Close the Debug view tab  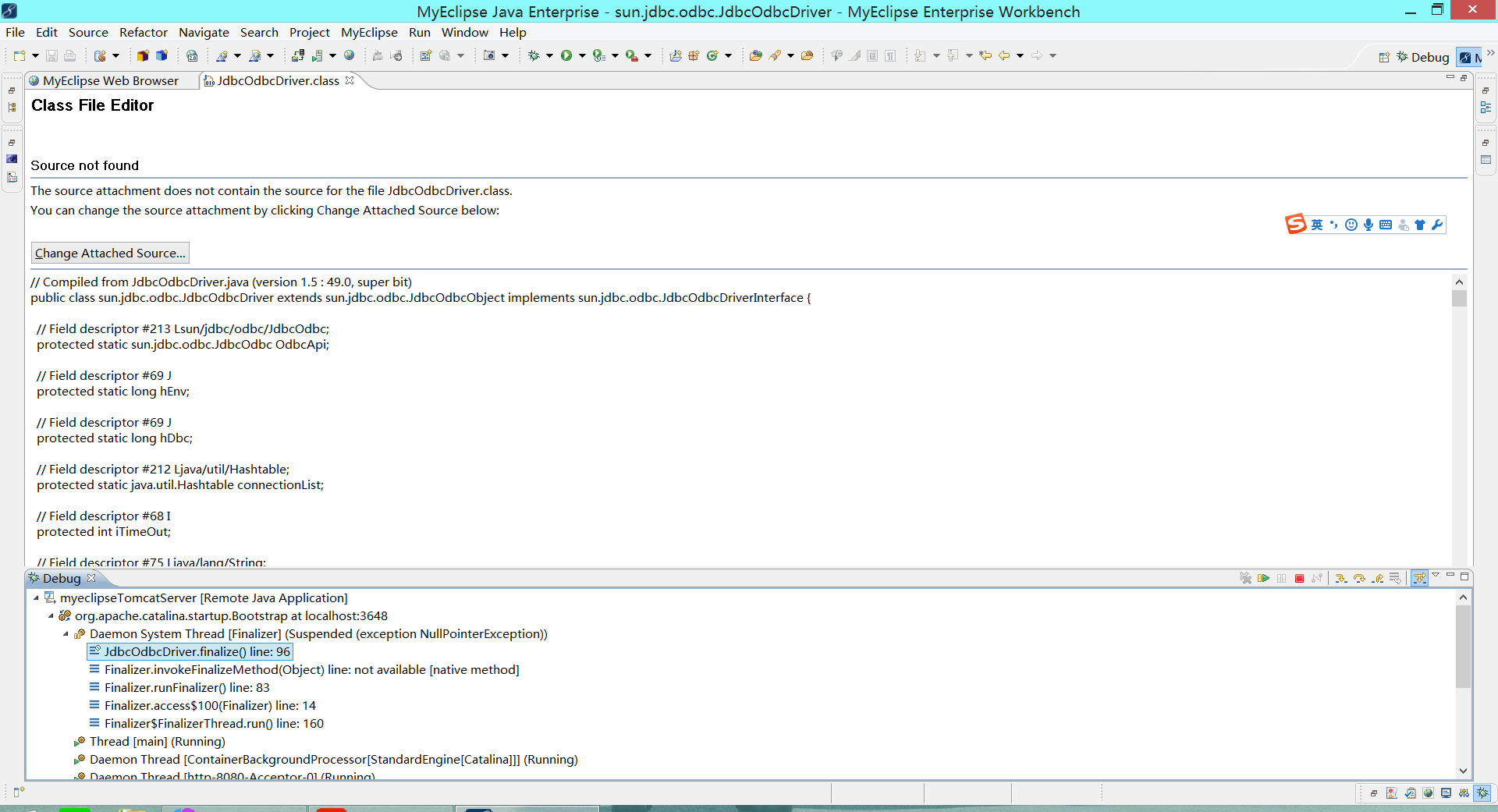[x=91, y=578]
